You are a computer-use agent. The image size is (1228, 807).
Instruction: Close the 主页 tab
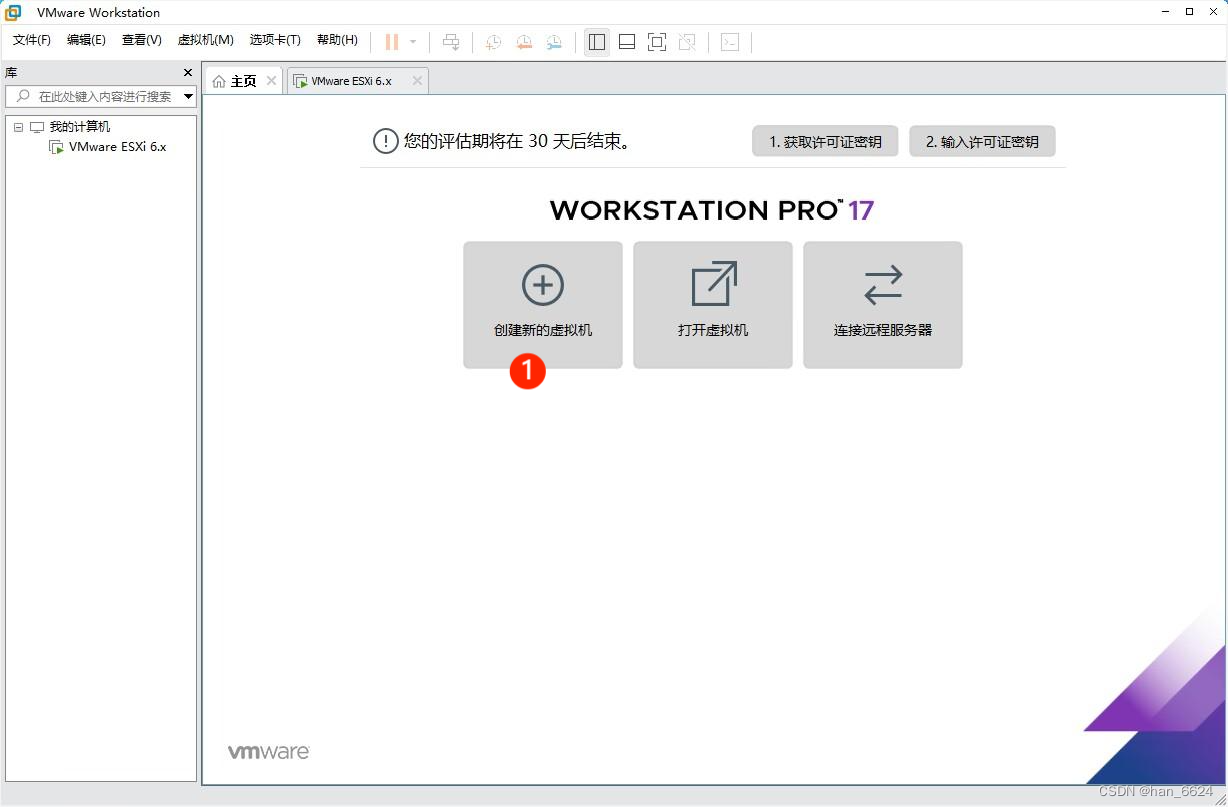point(271,81)
